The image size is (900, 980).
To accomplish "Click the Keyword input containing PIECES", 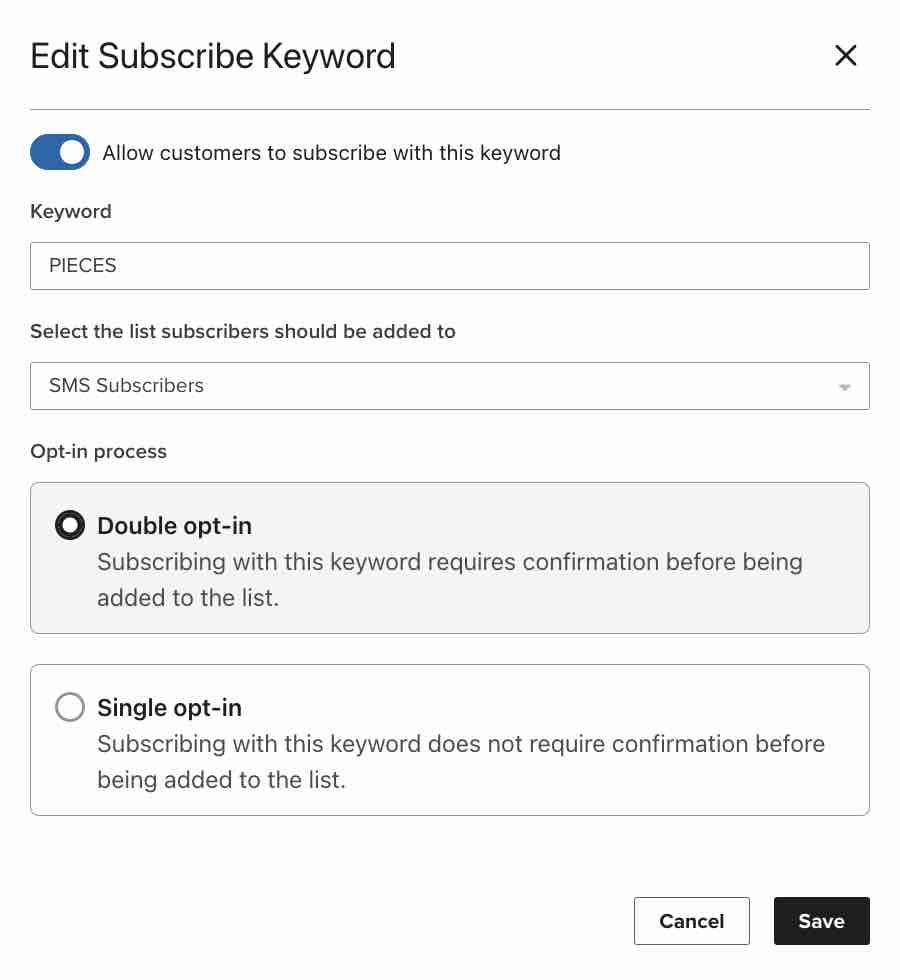I will point(450,266).
